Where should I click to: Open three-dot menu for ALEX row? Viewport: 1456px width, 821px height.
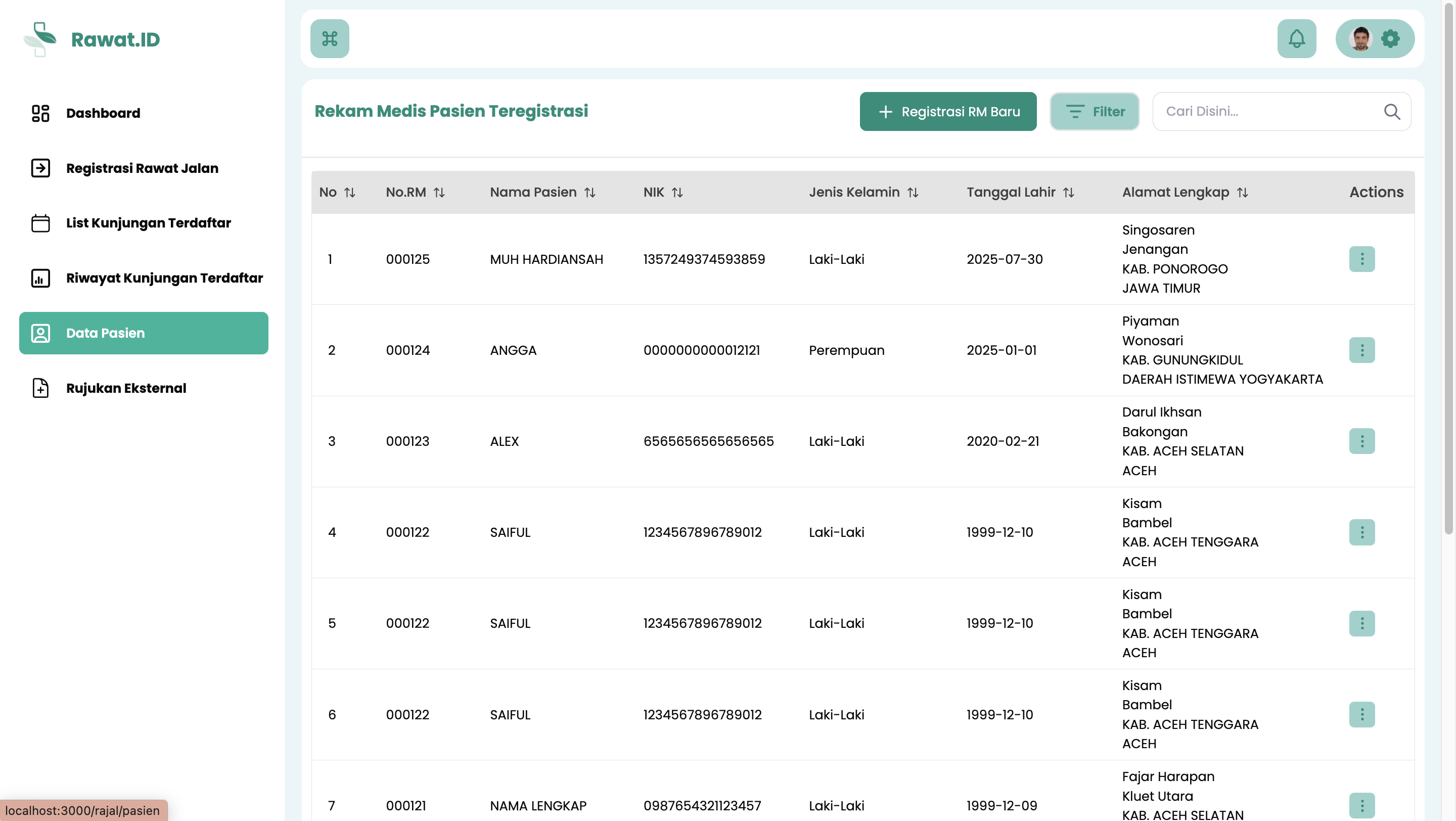(x=1361, y=441)
